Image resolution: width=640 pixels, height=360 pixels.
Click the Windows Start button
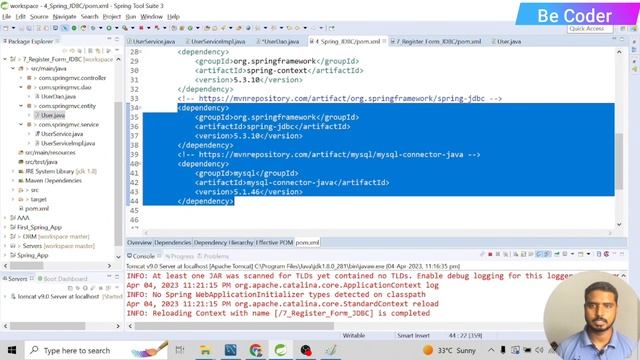tap(12, 350)
